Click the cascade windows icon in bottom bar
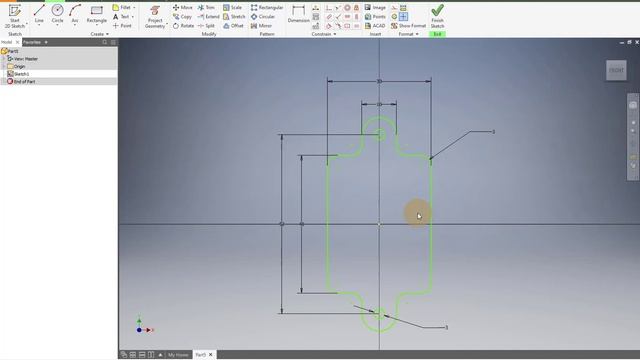Viewport: 640px width, 360px height. point(124,355)
